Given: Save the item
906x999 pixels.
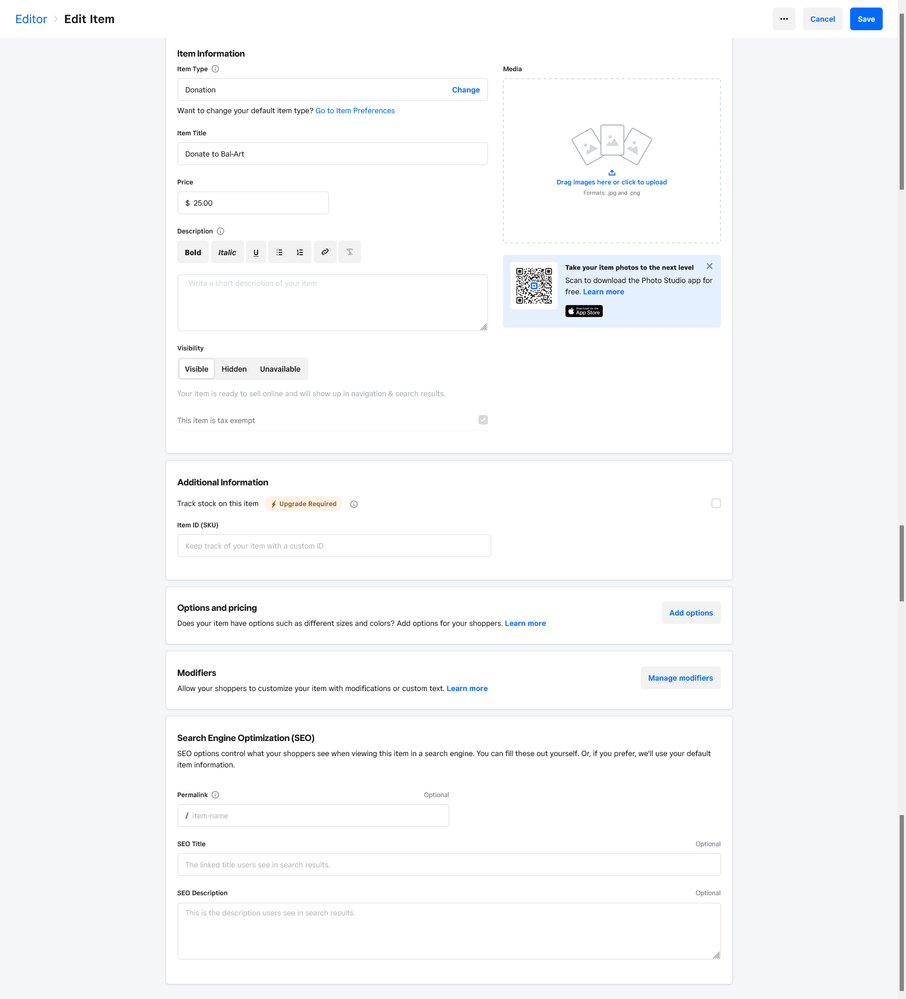Looking at the screenshot, I should pos(866,19).
